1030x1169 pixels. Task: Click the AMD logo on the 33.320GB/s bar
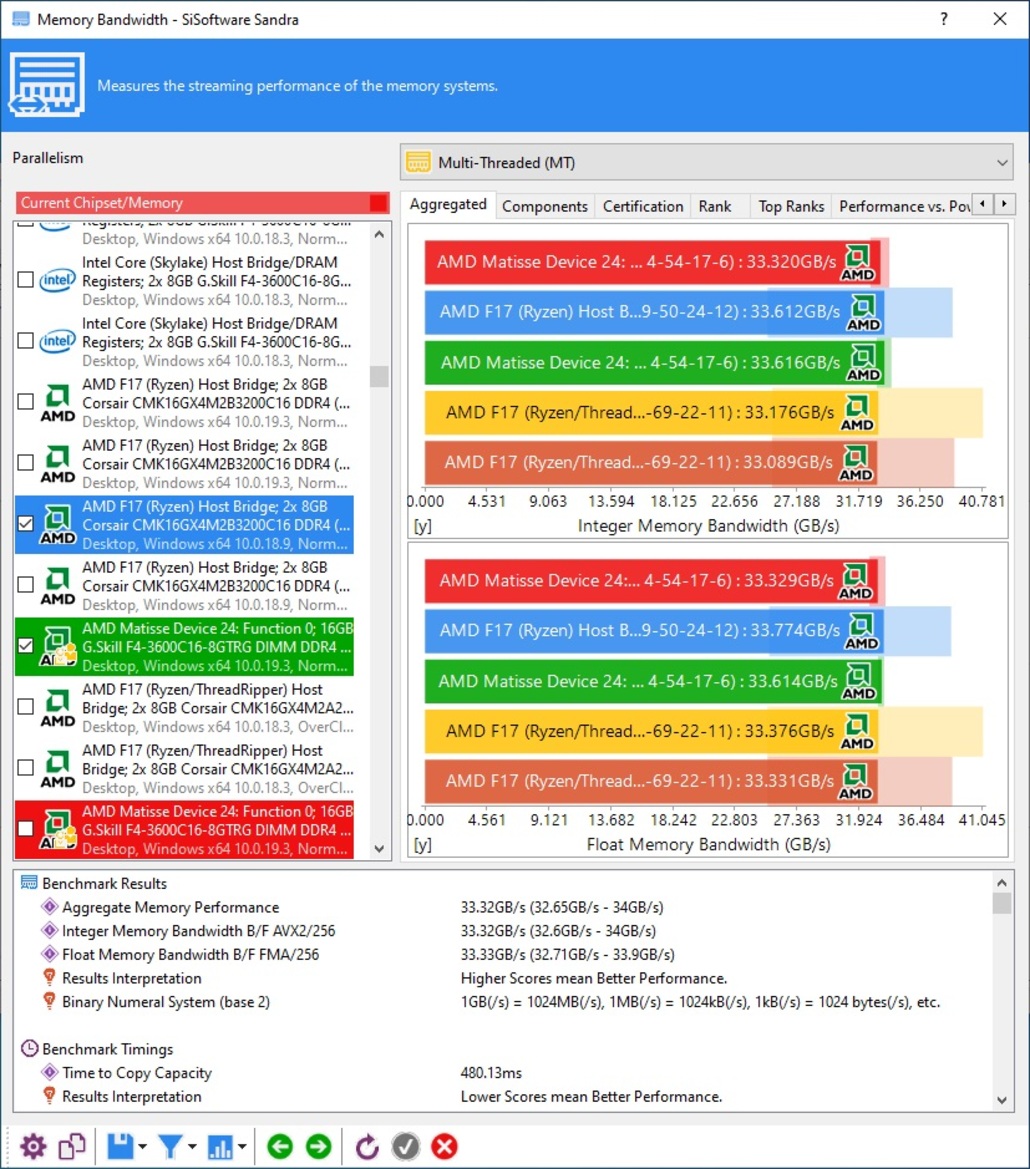pos(857,262)
